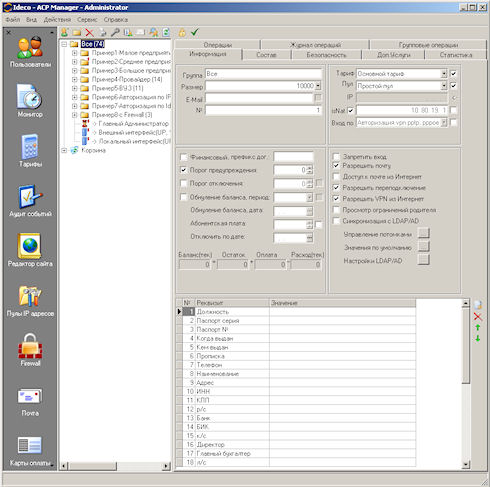Screen dimensions: 490x487
Task: Toggle Порог предупреждения checkbox
Action: coord(183,170)
